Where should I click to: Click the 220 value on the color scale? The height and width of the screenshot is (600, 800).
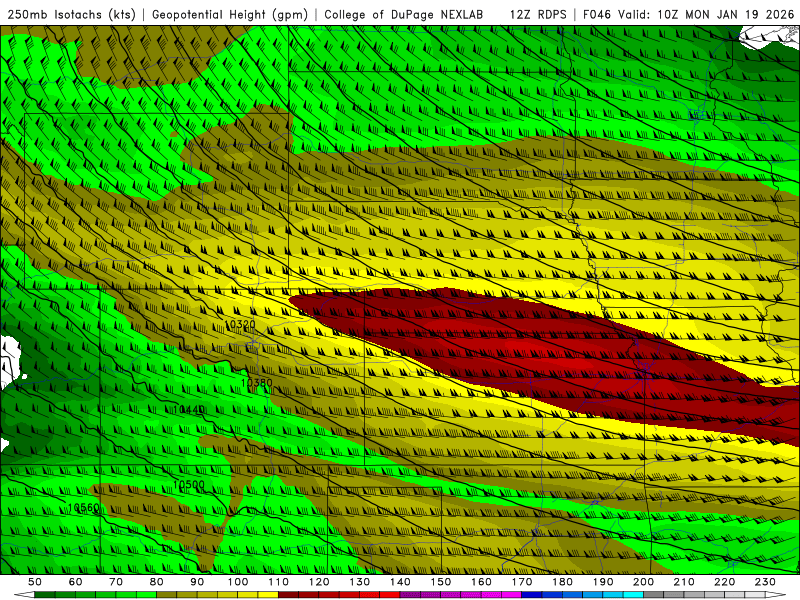tap(725, 582)
